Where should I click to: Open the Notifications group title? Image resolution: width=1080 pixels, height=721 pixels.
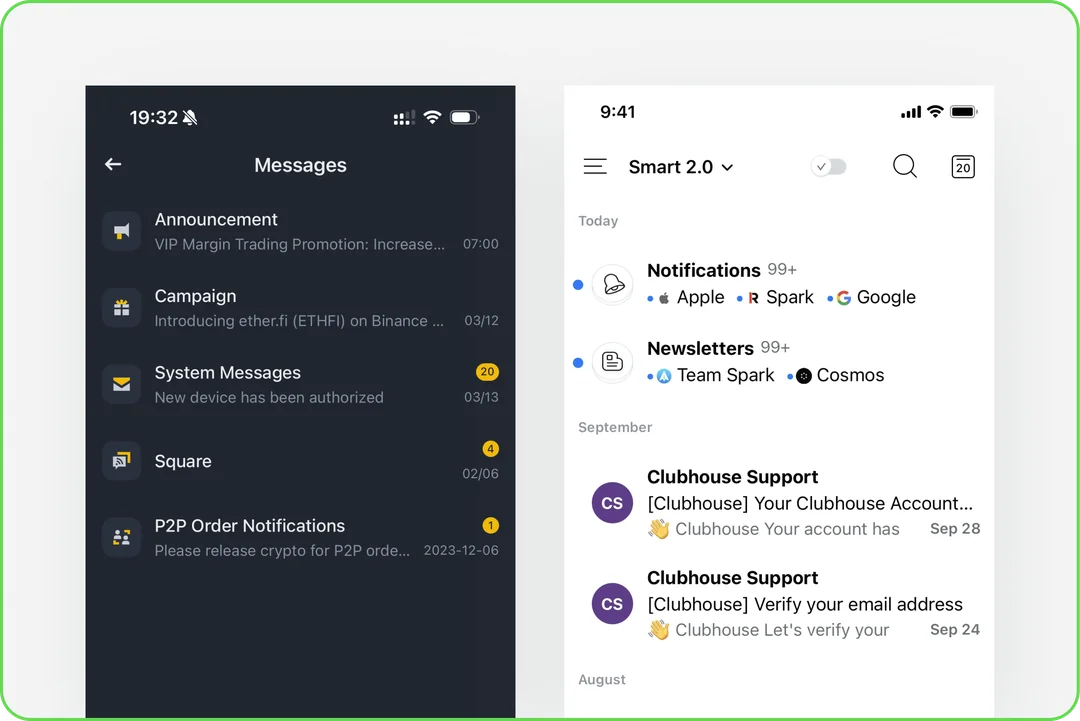703,270
